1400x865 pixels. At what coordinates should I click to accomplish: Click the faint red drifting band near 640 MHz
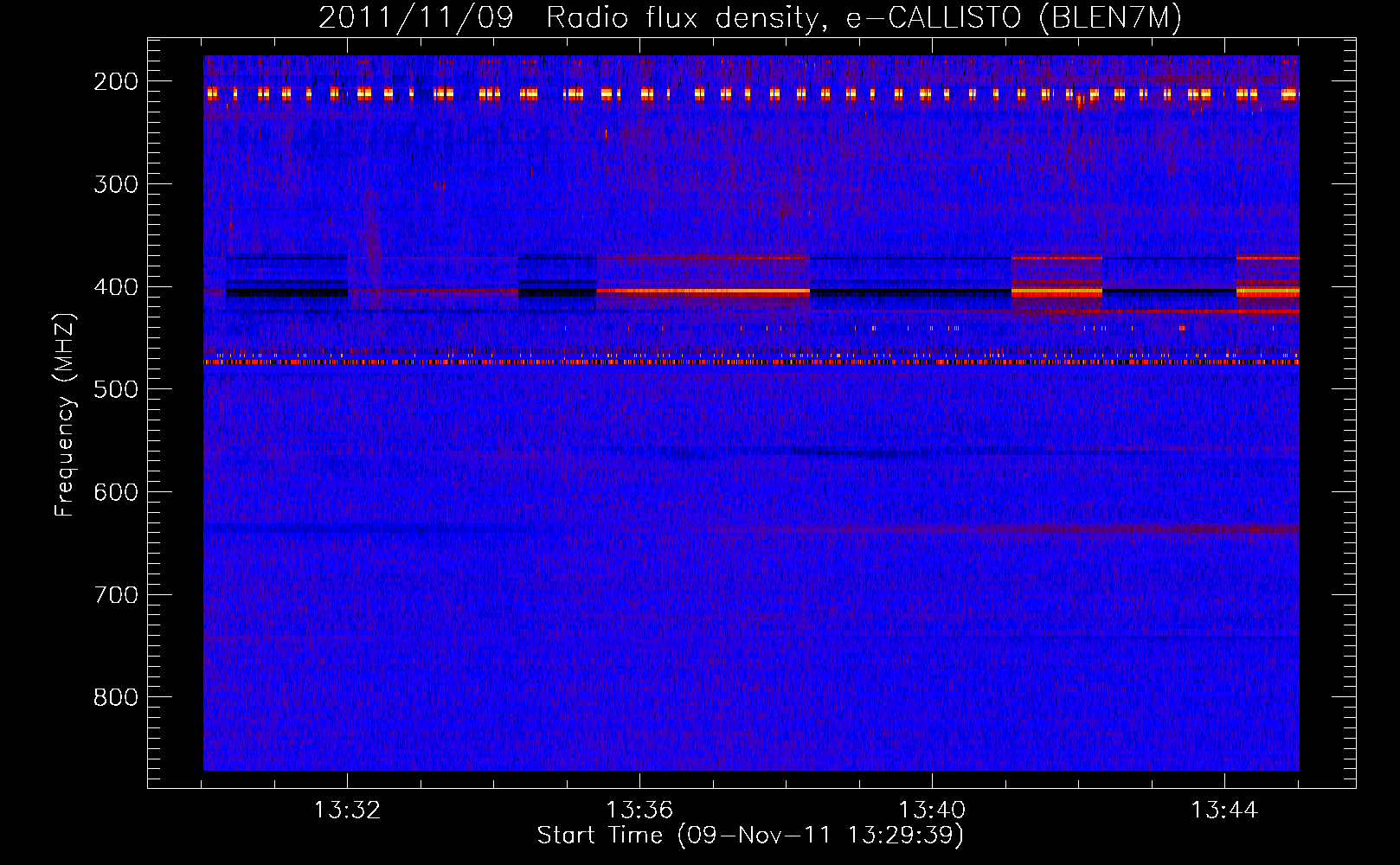click(x=1004, y=529)
